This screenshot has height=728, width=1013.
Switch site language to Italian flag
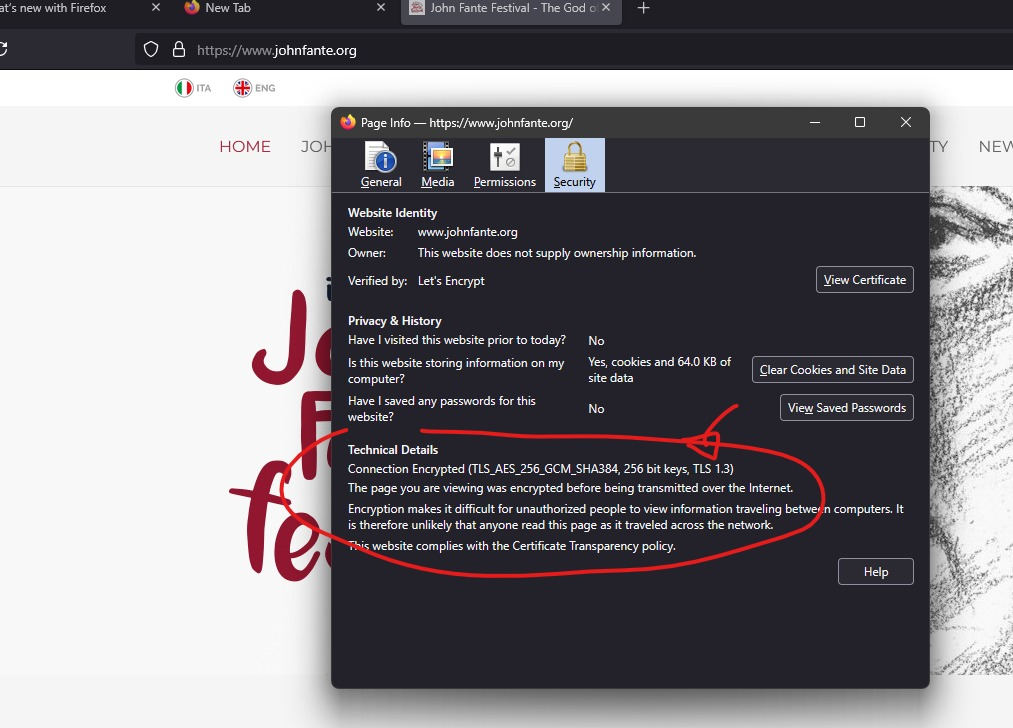(x=184, y=88)
